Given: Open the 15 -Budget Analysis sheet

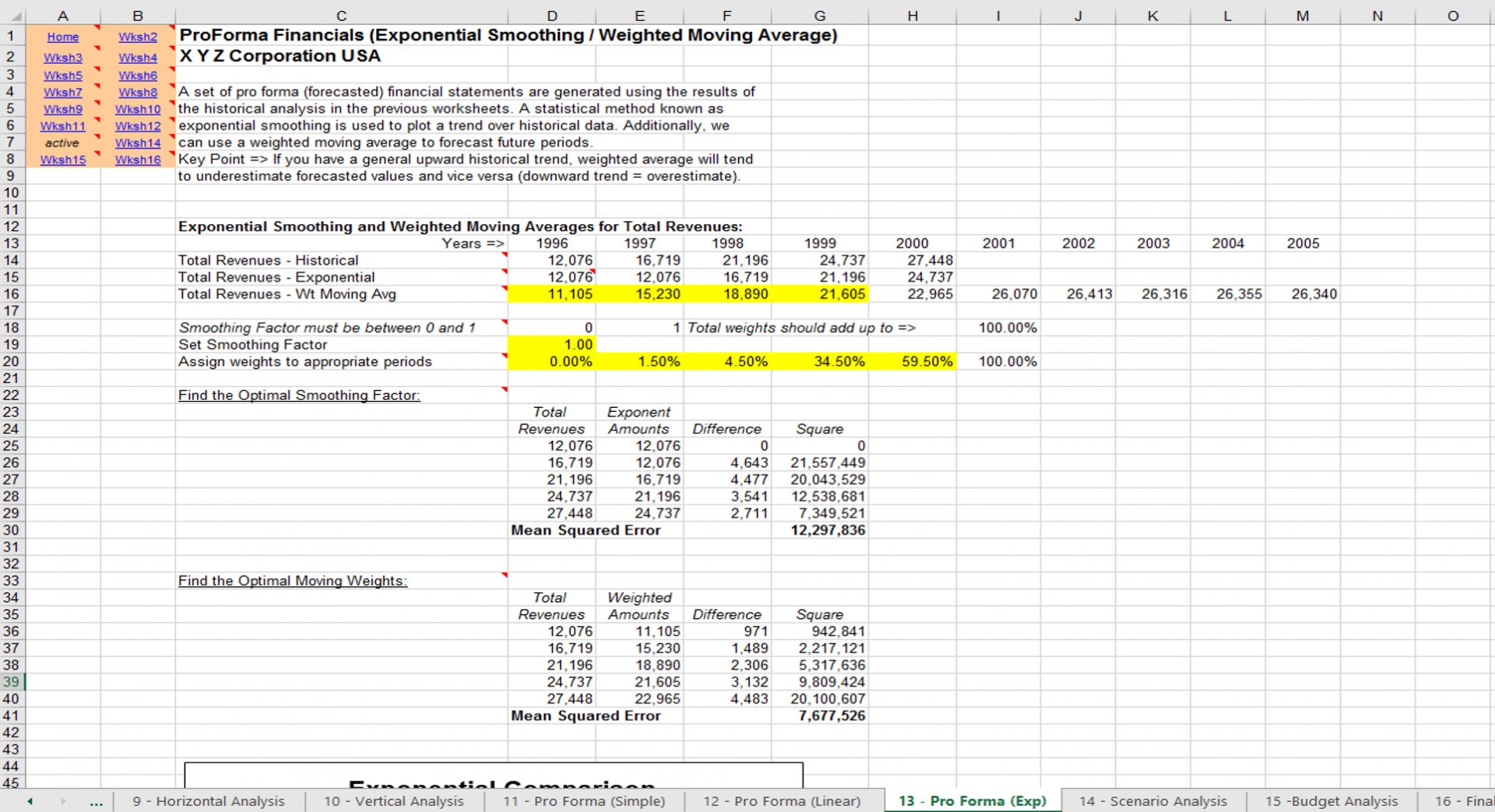Looking at the screenshot, I should (1331, 801).
